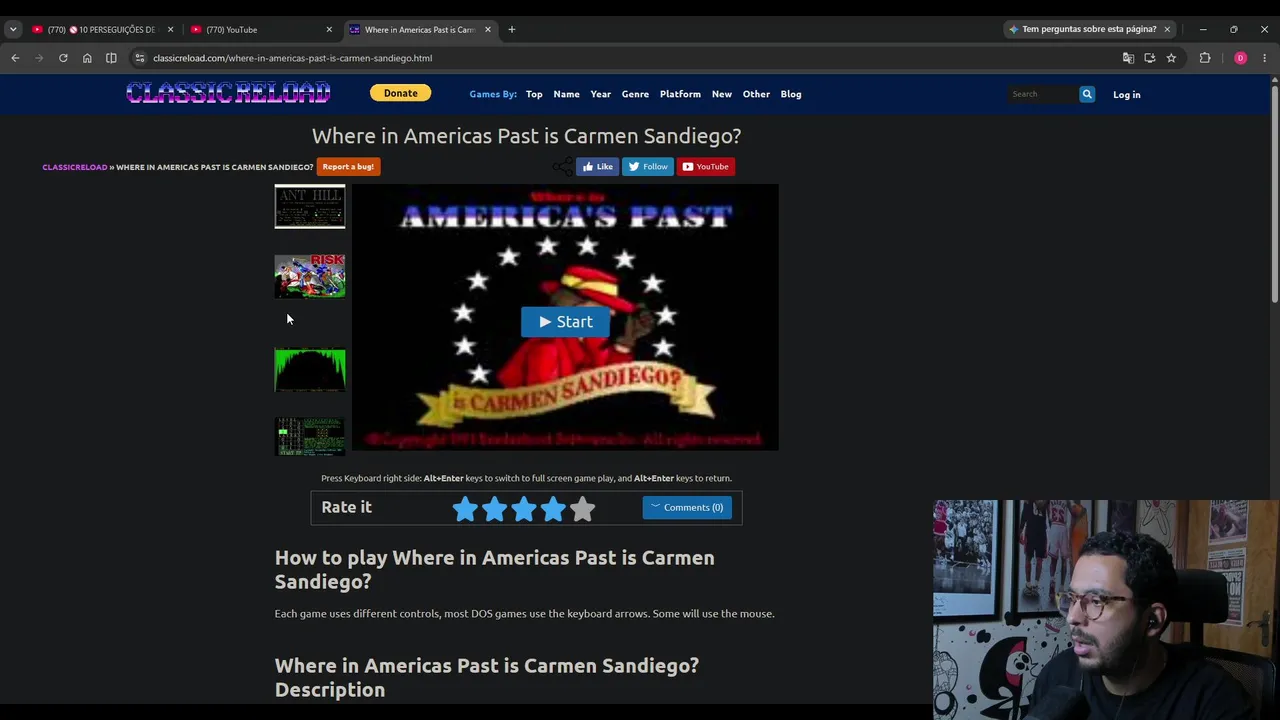Open the New games menu item
Viewport: 1280px width, 720px height.
pyautogui.click(x=722, y=94)
